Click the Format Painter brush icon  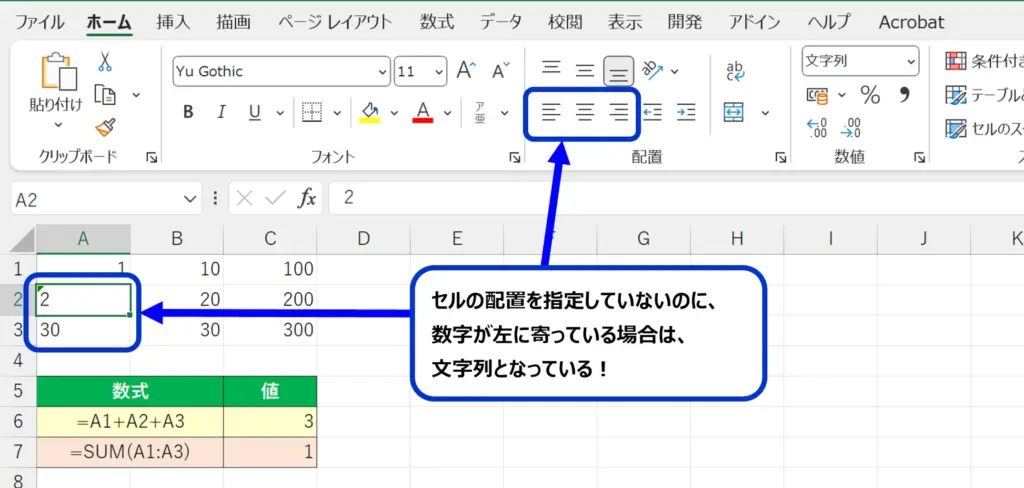104,126
